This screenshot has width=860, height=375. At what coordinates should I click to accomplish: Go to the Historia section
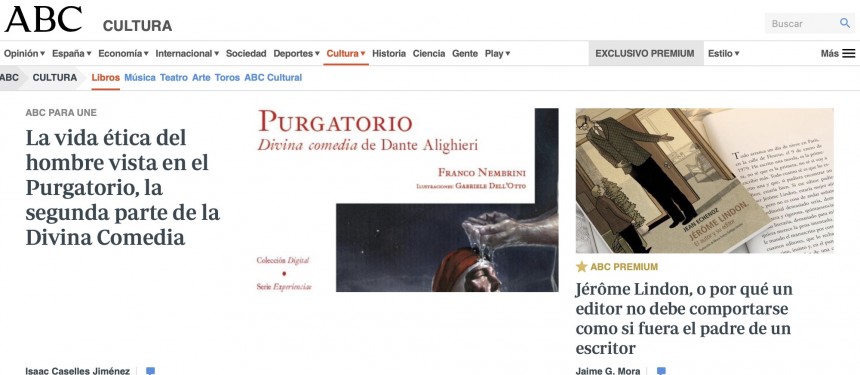click(x=389, y=53)
